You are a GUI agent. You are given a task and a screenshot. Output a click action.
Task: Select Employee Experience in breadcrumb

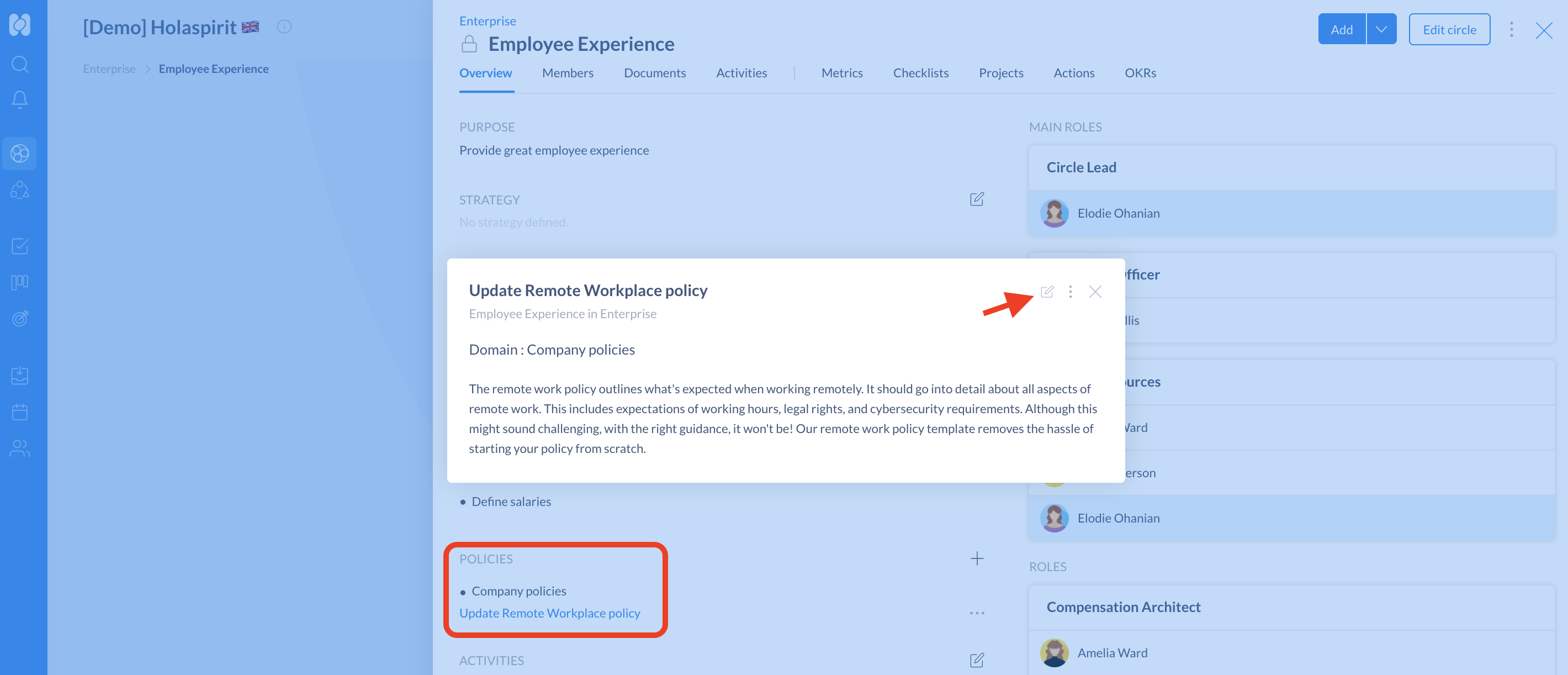click(x=214, y=69)
